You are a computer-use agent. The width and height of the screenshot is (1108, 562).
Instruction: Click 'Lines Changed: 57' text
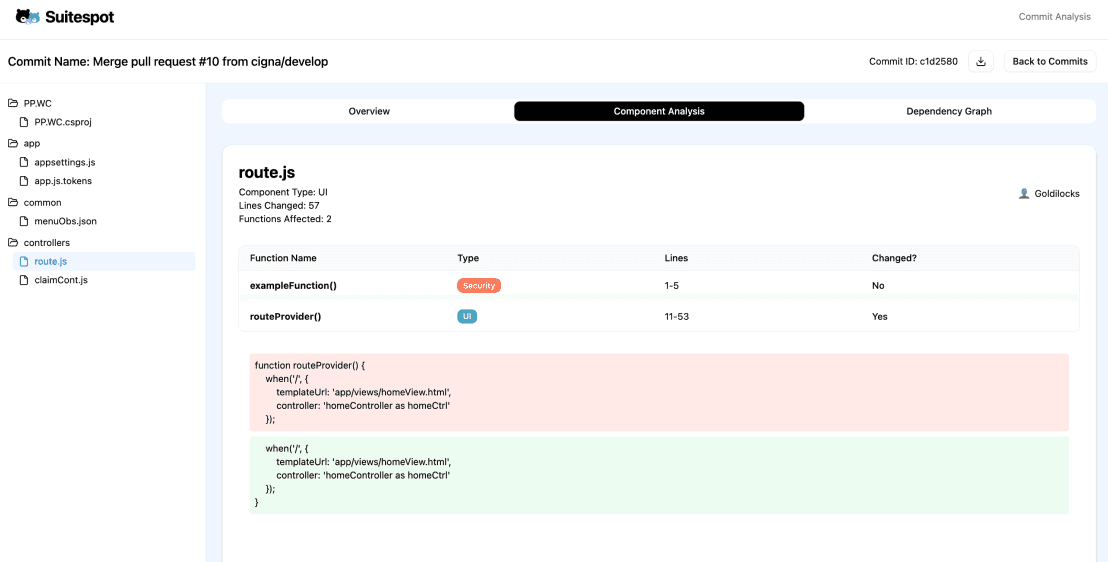click(x=279, y=206)
